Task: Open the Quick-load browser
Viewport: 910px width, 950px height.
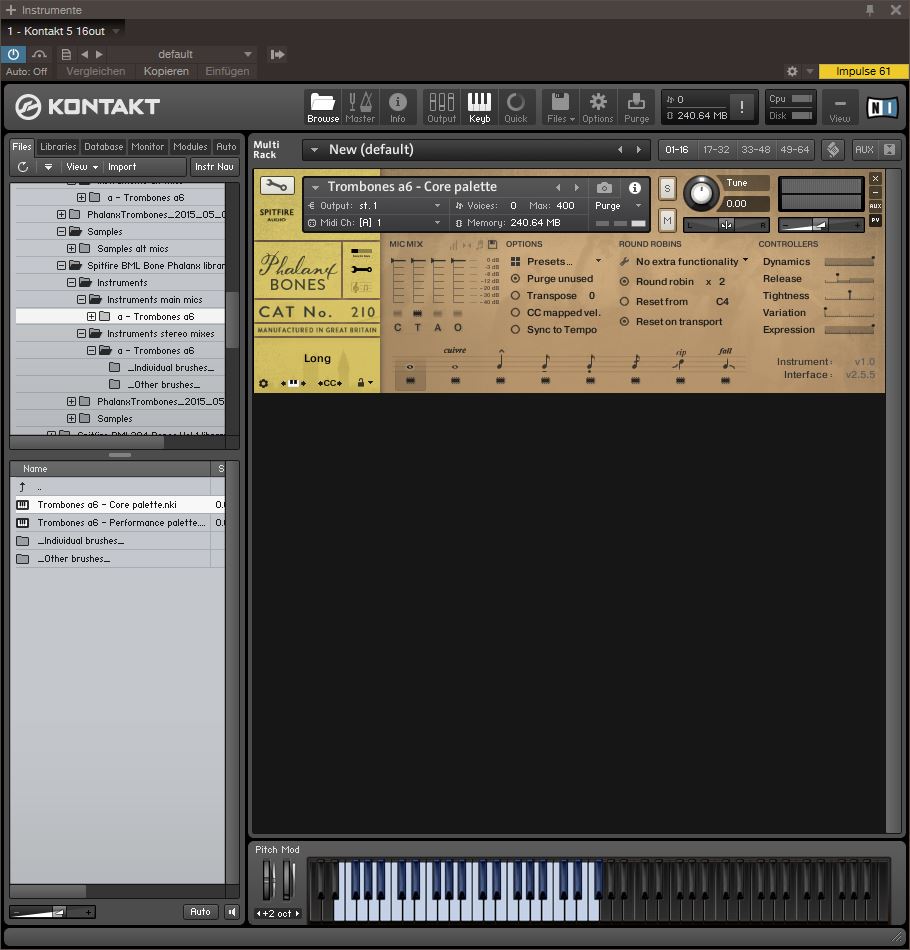Action: click(516, 107)
